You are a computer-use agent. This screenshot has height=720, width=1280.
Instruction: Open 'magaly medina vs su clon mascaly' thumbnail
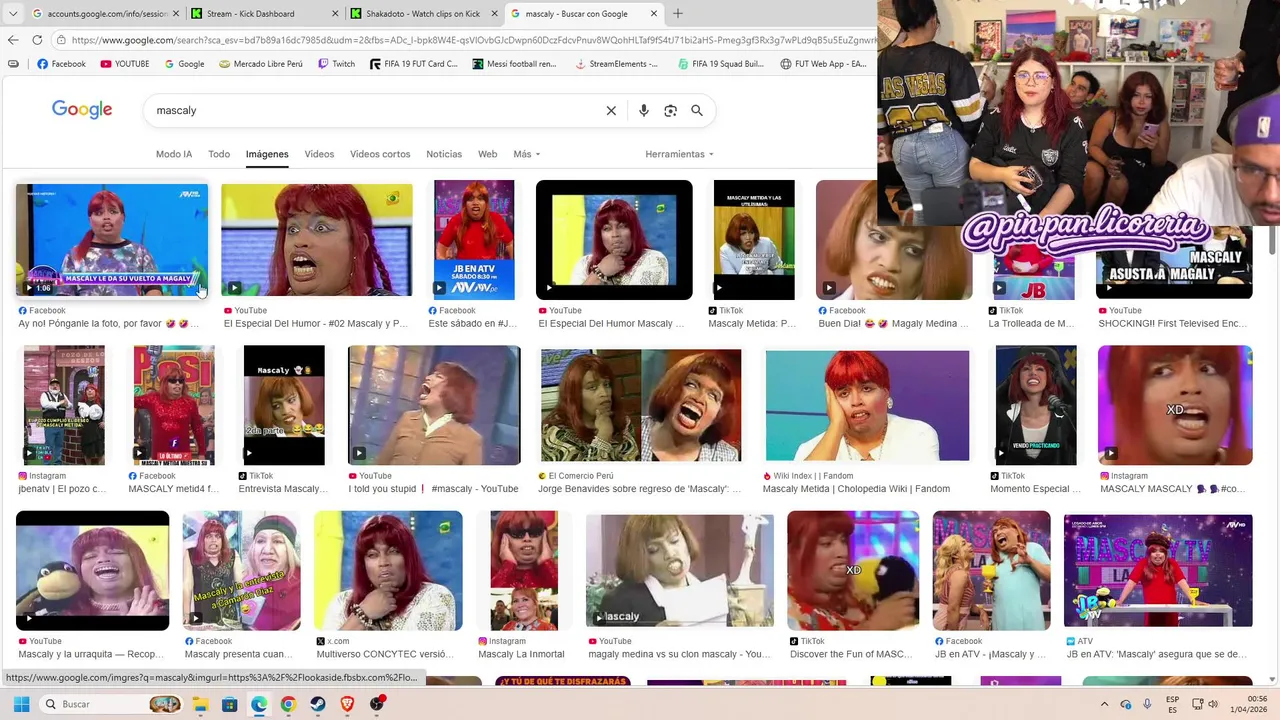tap(680, 570)
